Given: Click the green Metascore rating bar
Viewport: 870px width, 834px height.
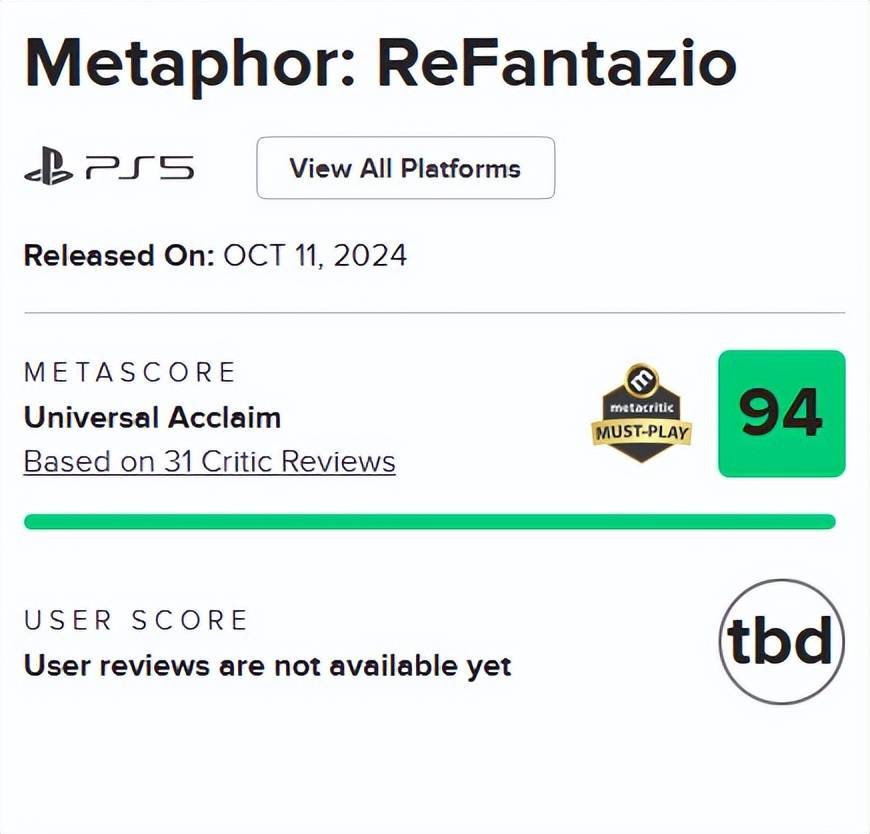Looking at the screenshot, I should [x=429, y=521].
